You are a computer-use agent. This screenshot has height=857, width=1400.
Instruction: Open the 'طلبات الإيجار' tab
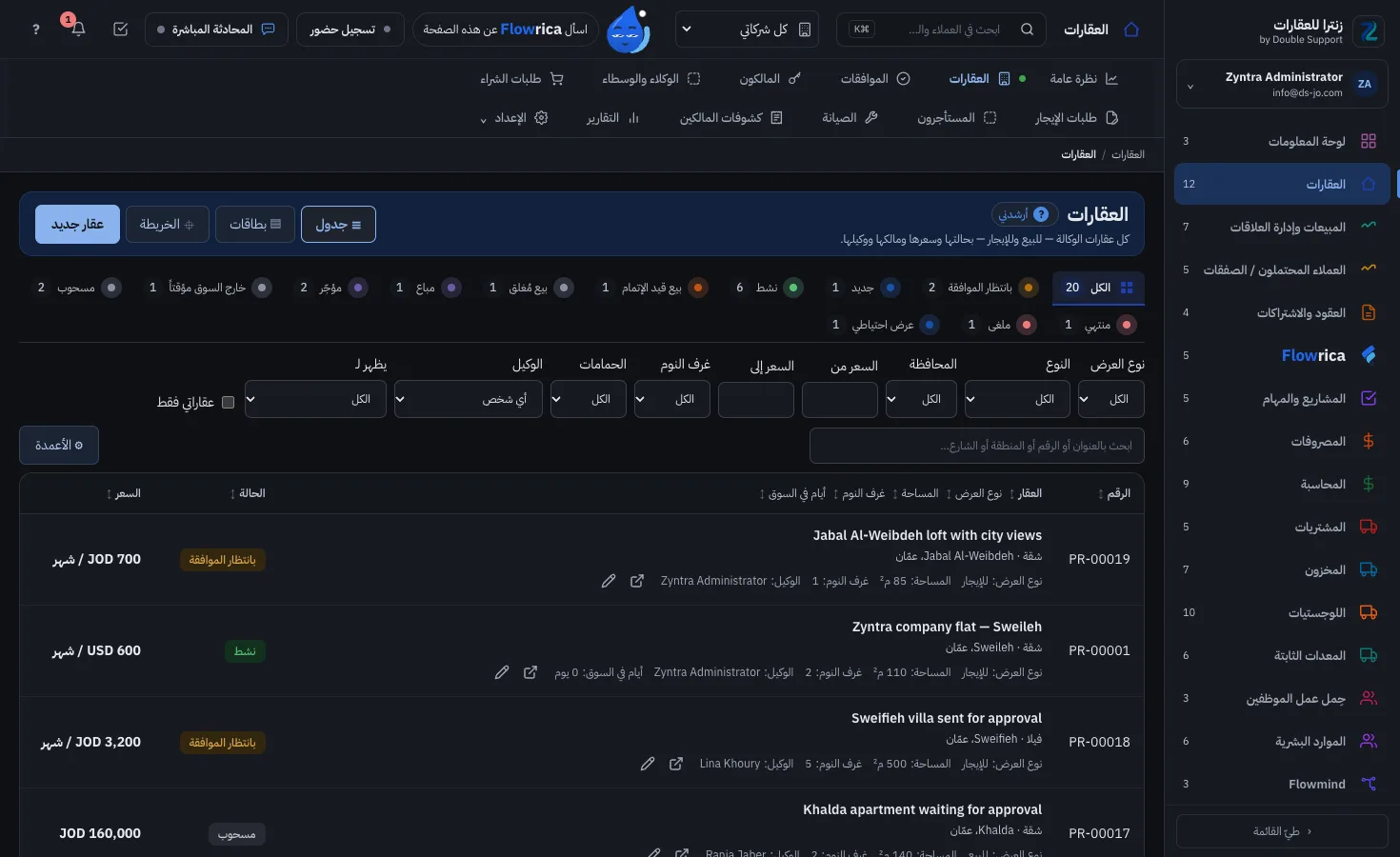click(x=1076, y=118)
